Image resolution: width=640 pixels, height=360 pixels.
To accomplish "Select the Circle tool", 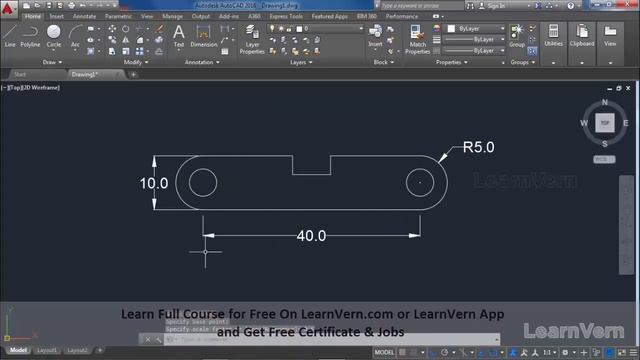I will click(x=53, y=36).
